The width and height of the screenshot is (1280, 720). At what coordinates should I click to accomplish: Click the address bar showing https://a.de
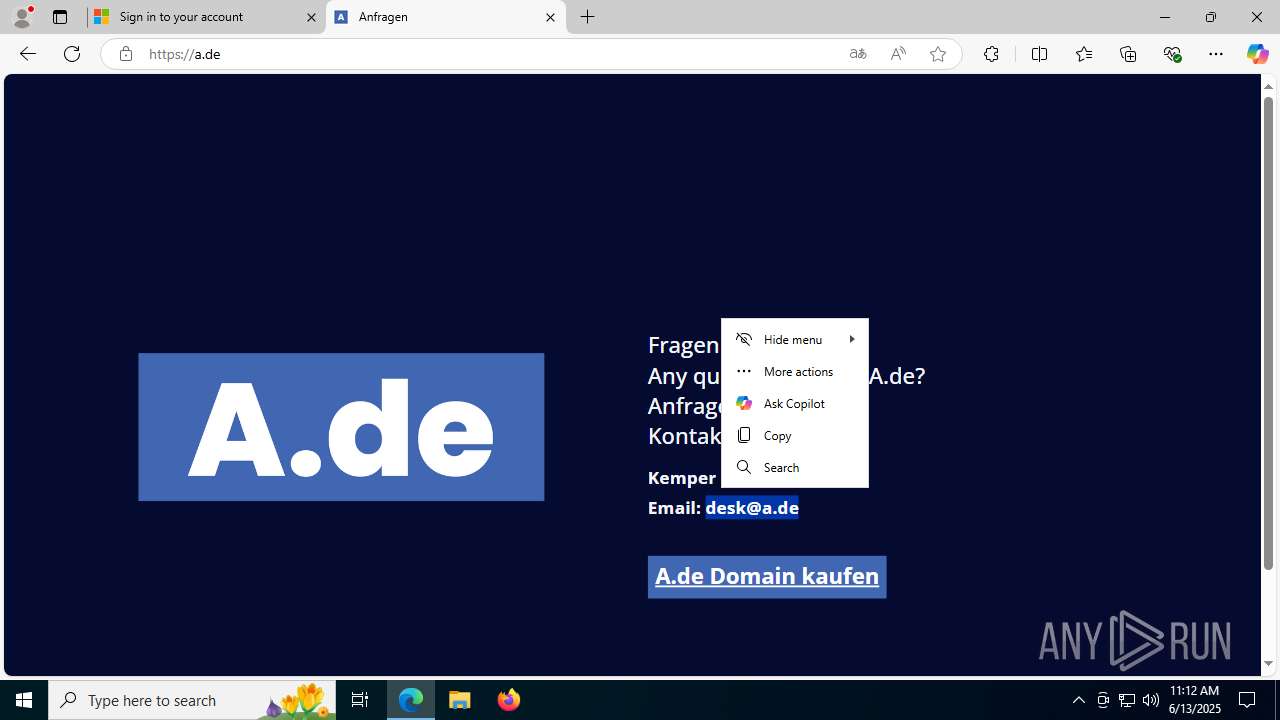click(490, 54)
